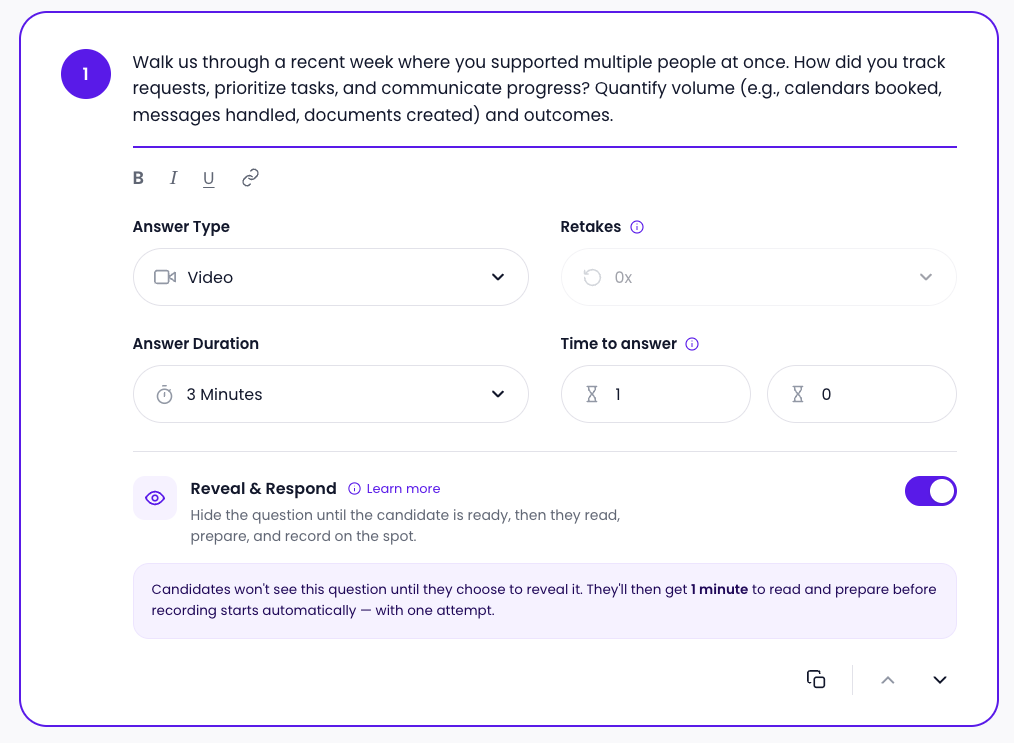Click the Retakes info icon
Image resolution: width=1014 pixels, height=743 pixels.
pyautogui.click(x=637, y=227)
